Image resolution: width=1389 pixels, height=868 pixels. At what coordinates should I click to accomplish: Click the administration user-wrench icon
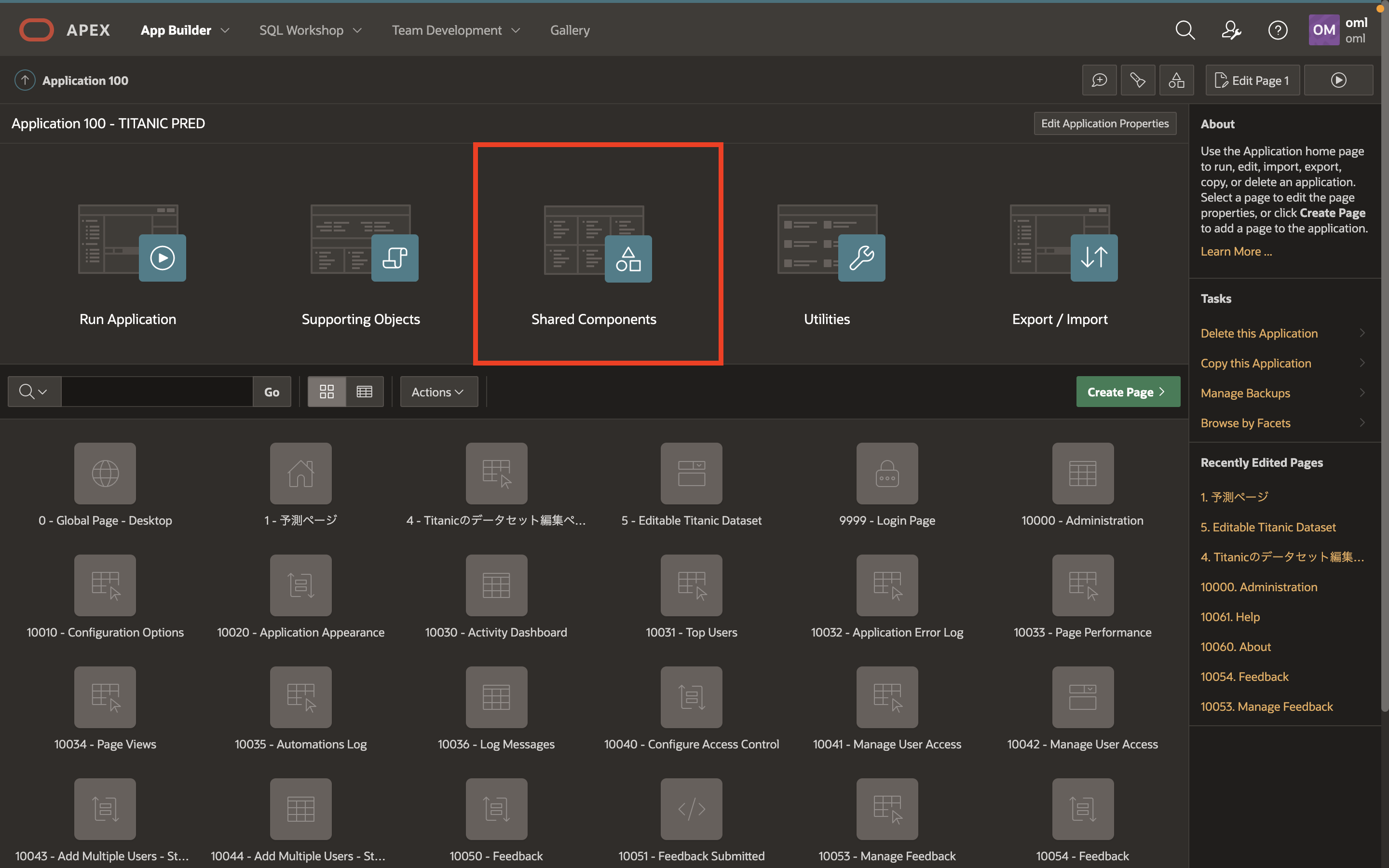point(1231,30)
